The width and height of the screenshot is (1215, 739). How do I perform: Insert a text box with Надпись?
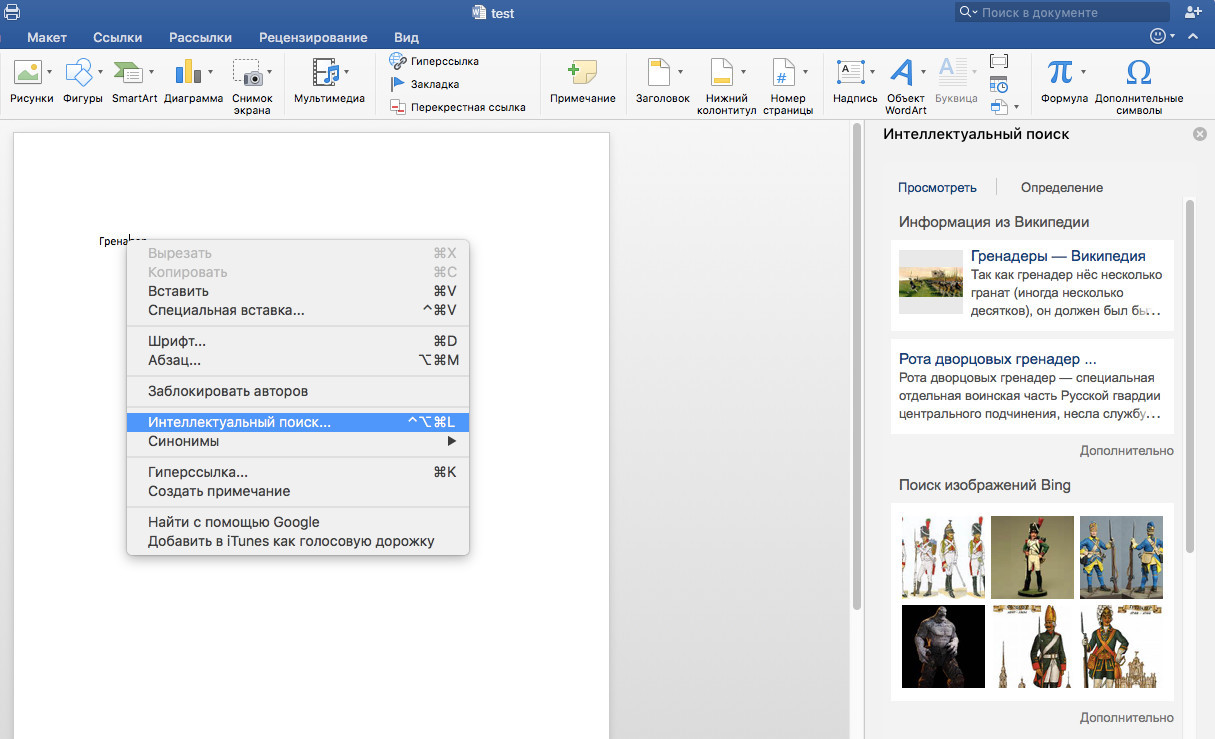pyautogui.click(x=850, y=72)
